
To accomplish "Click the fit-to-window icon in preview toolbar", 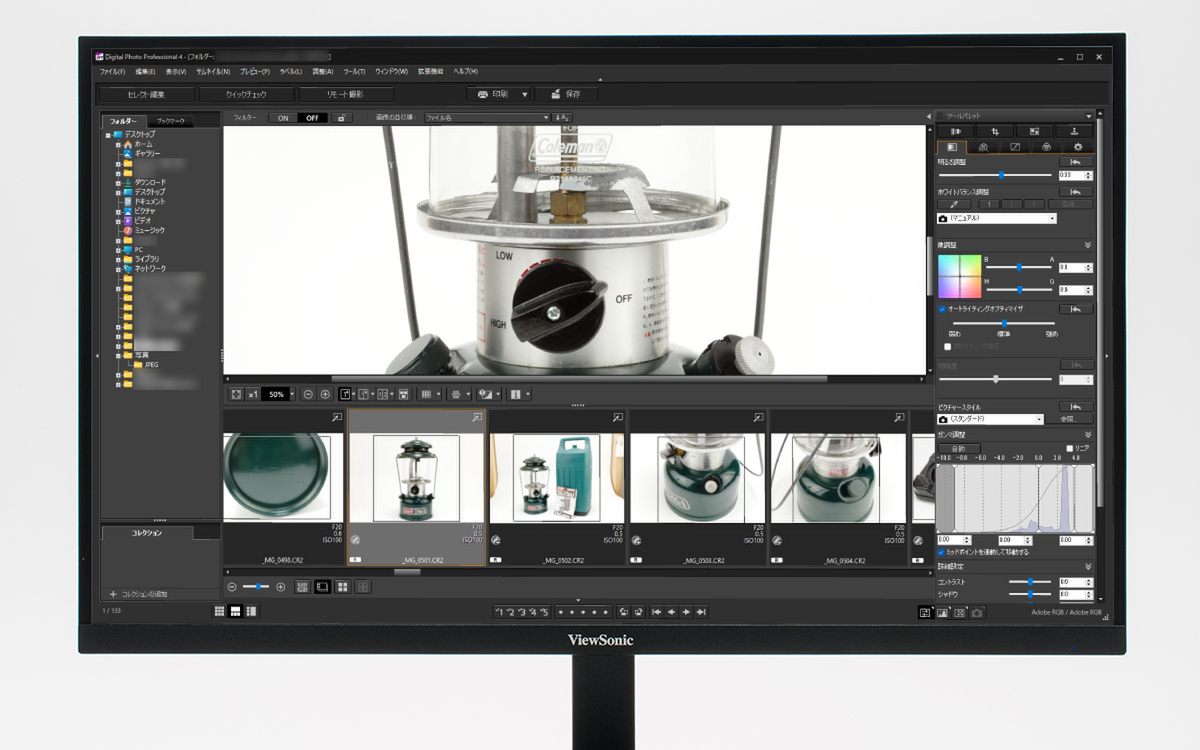I will click(x=236, y=394).
